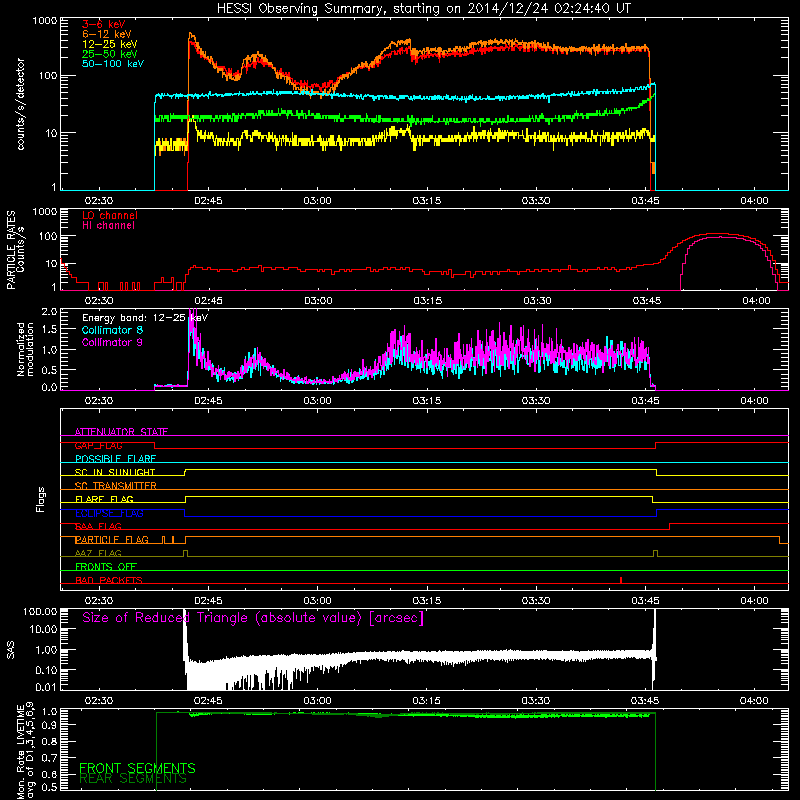The width and height of the screenshot is (800, 800).
Task: Click the first PARTICLE_FLAG pulse near 02:40
Action: [164, 539]
